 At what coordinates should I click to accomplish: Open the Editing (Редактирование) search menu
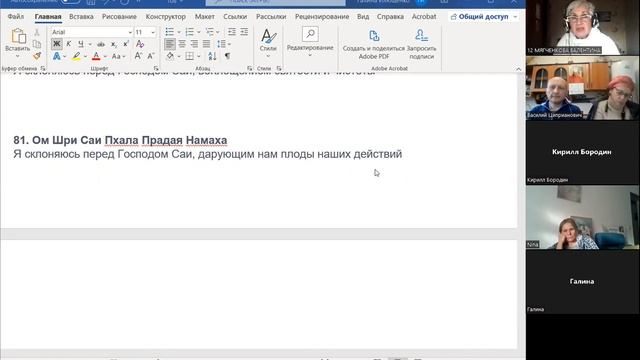tap(310, 42)
